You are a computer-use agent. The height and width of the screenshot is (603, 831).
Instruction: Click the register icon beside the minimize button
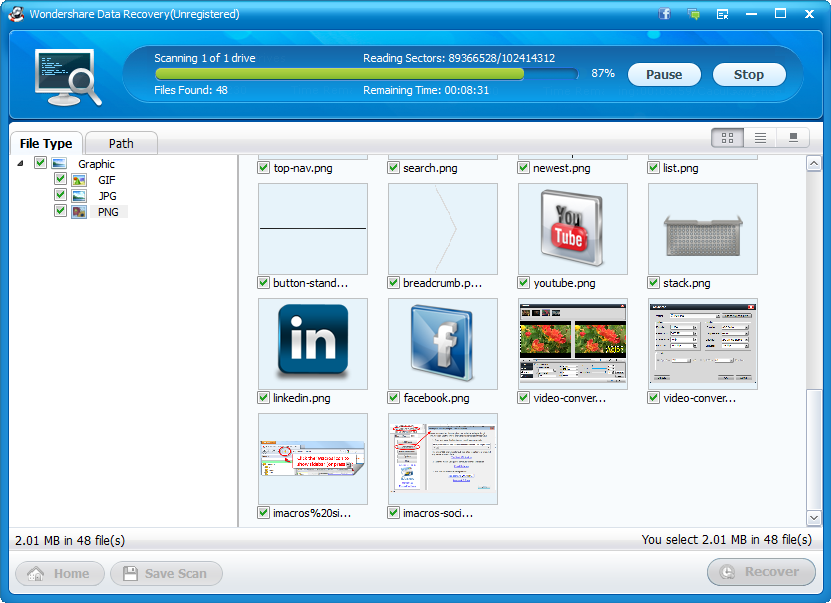click(x=722, y=14)
